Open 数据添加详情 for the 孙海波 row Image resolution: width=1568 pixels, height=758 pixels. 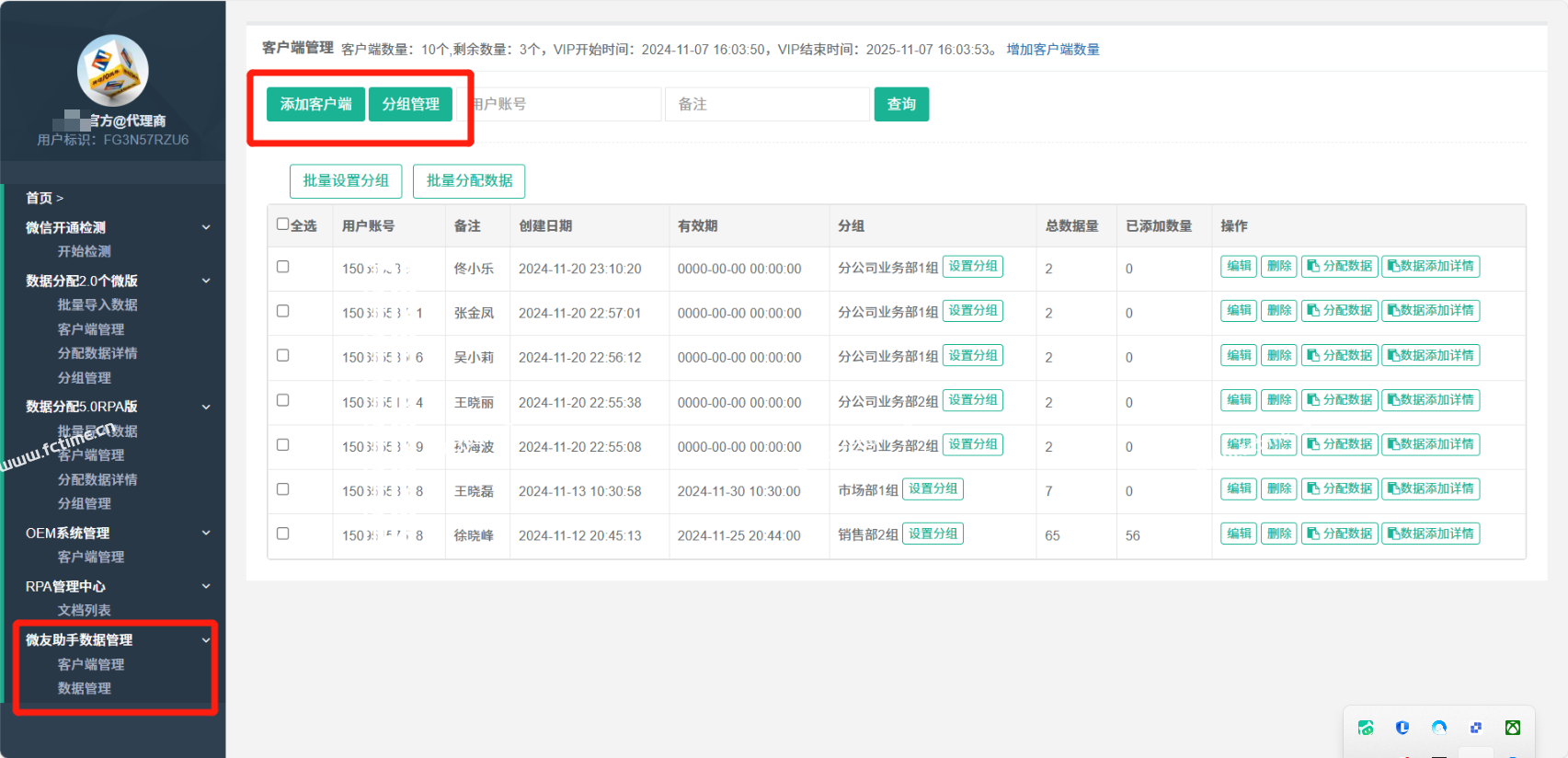click(1431, 444)
